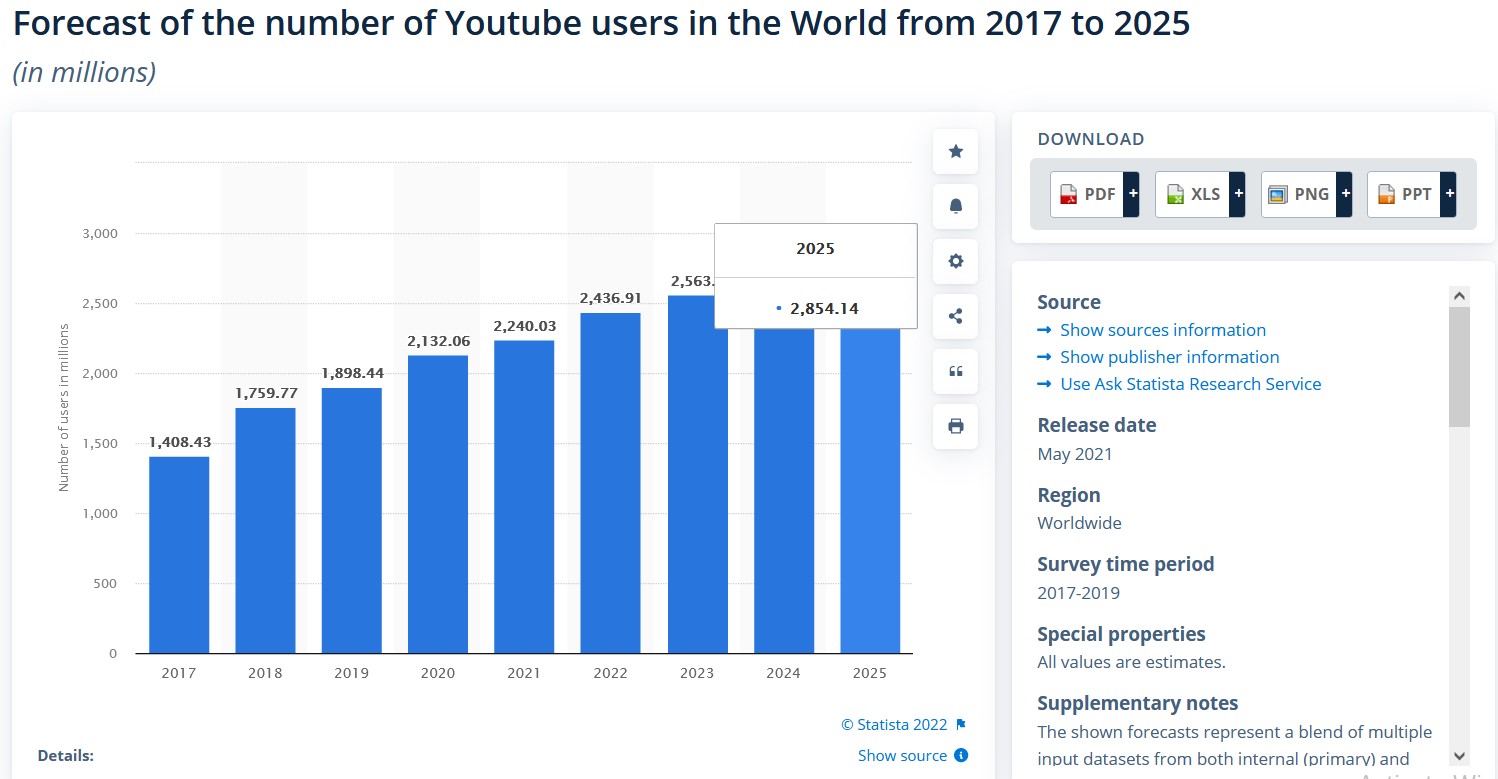The height and width of the screenshot is (779, 1498).
Task: Click the 2018 bar in the chart
Action: 265,530
